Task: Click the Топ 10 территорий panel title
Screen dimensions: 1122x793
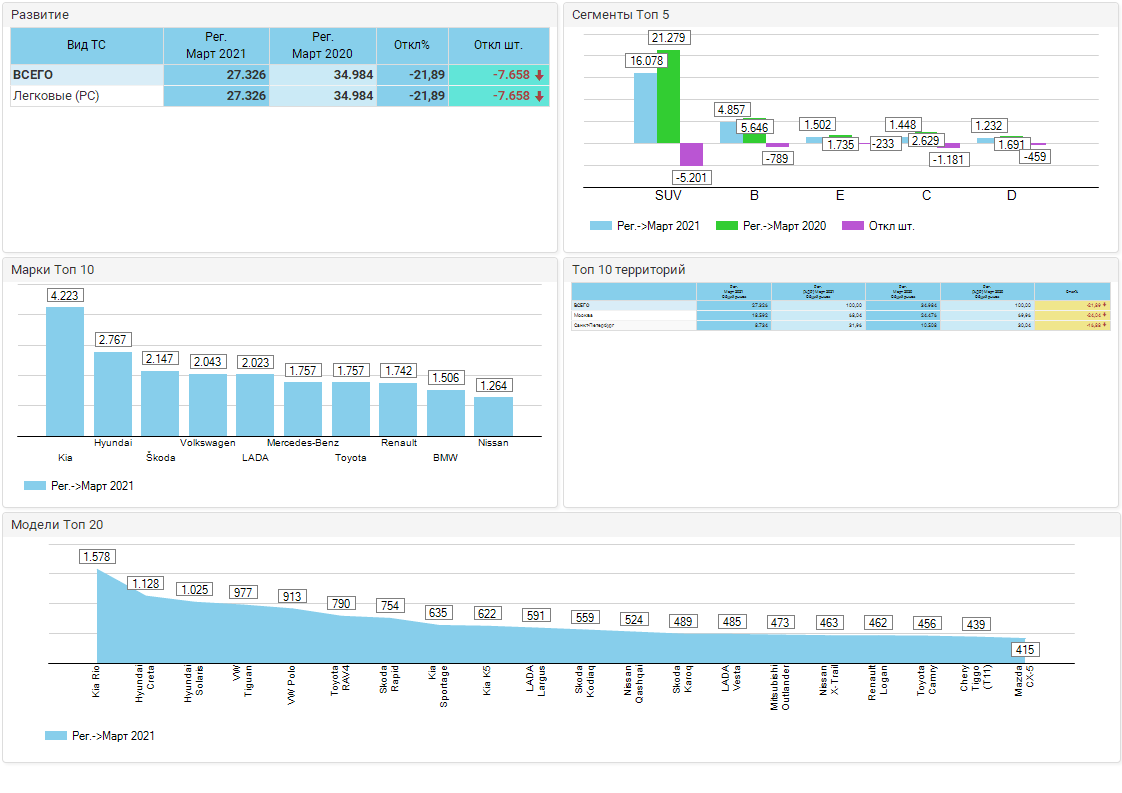Action: (628, 270)
